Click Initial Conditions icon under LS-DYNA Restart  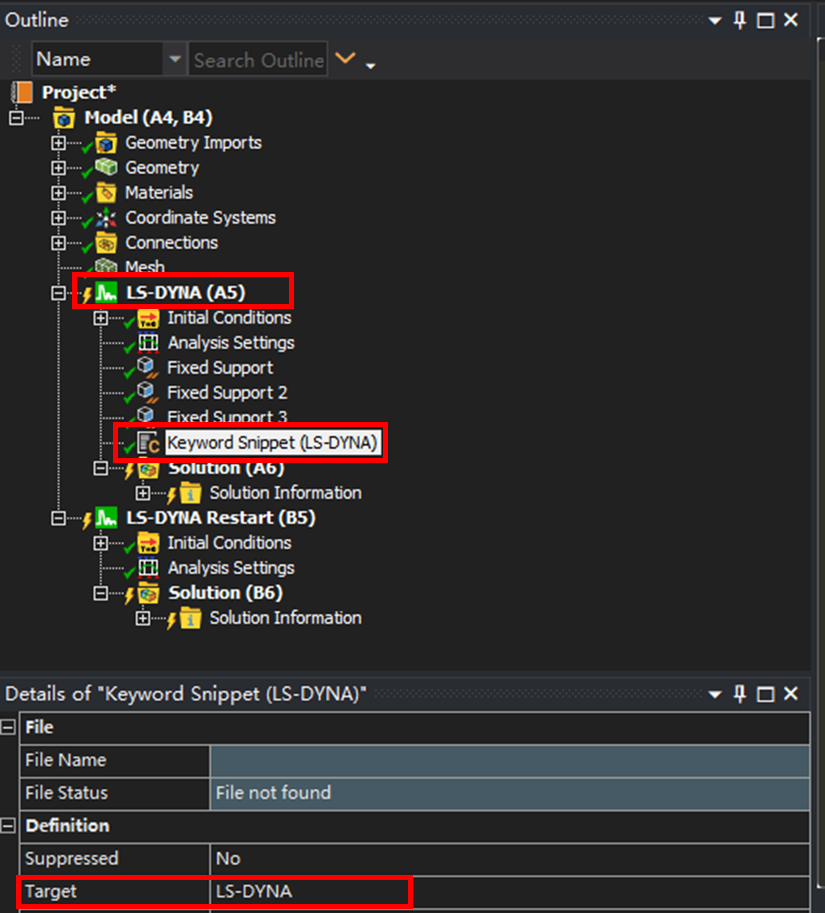[148, 543]
